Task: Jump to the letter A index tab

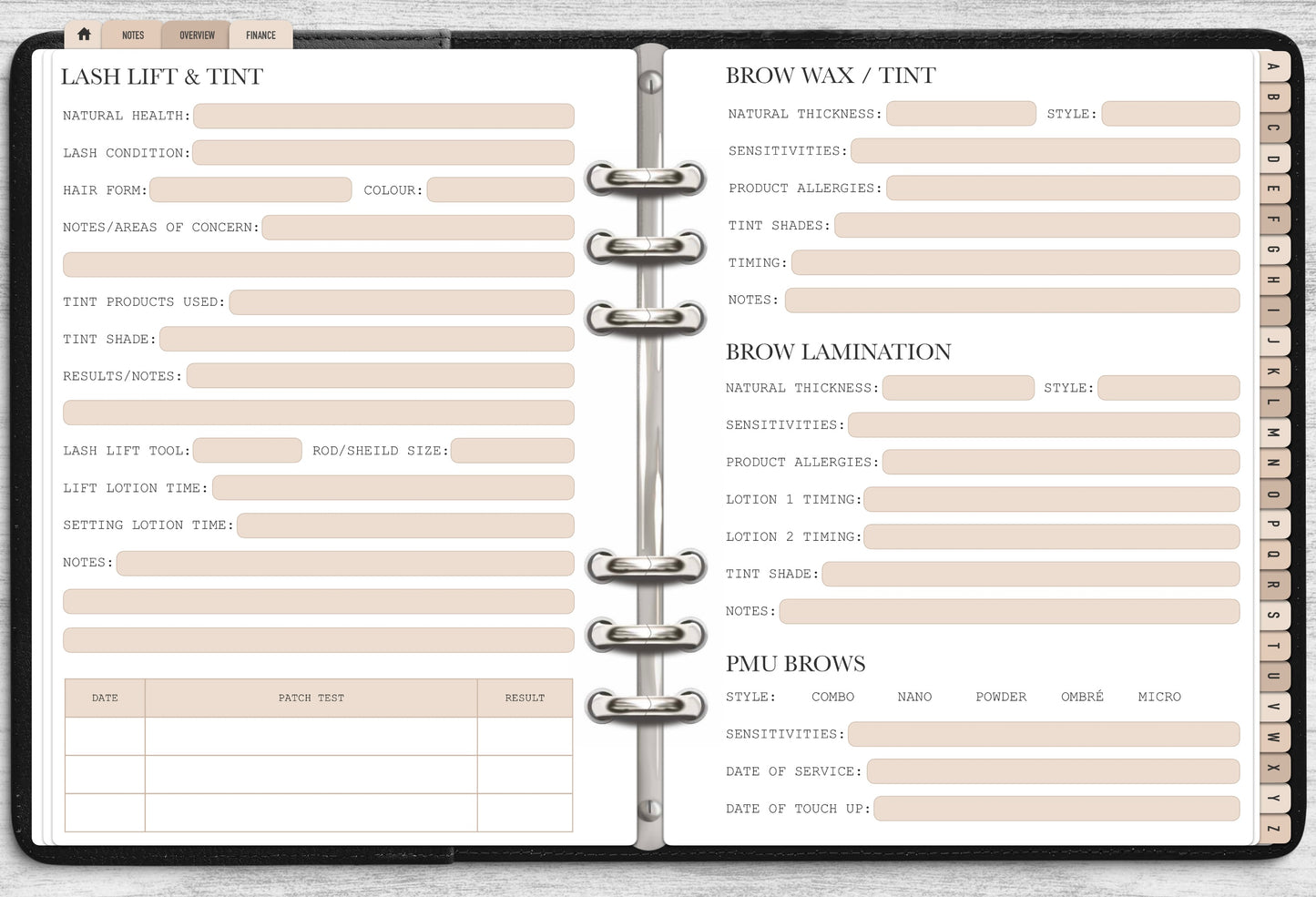Action: pos(1273,66)
